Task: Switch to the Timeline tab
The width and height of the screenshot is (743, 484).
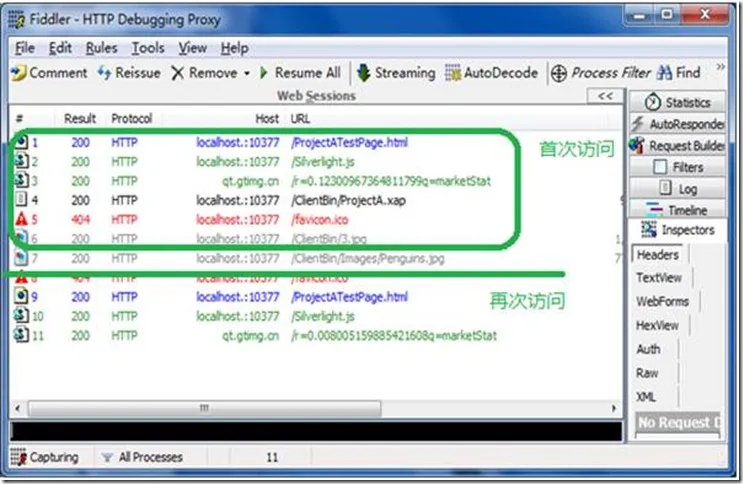Action: (x=678, y=210)
